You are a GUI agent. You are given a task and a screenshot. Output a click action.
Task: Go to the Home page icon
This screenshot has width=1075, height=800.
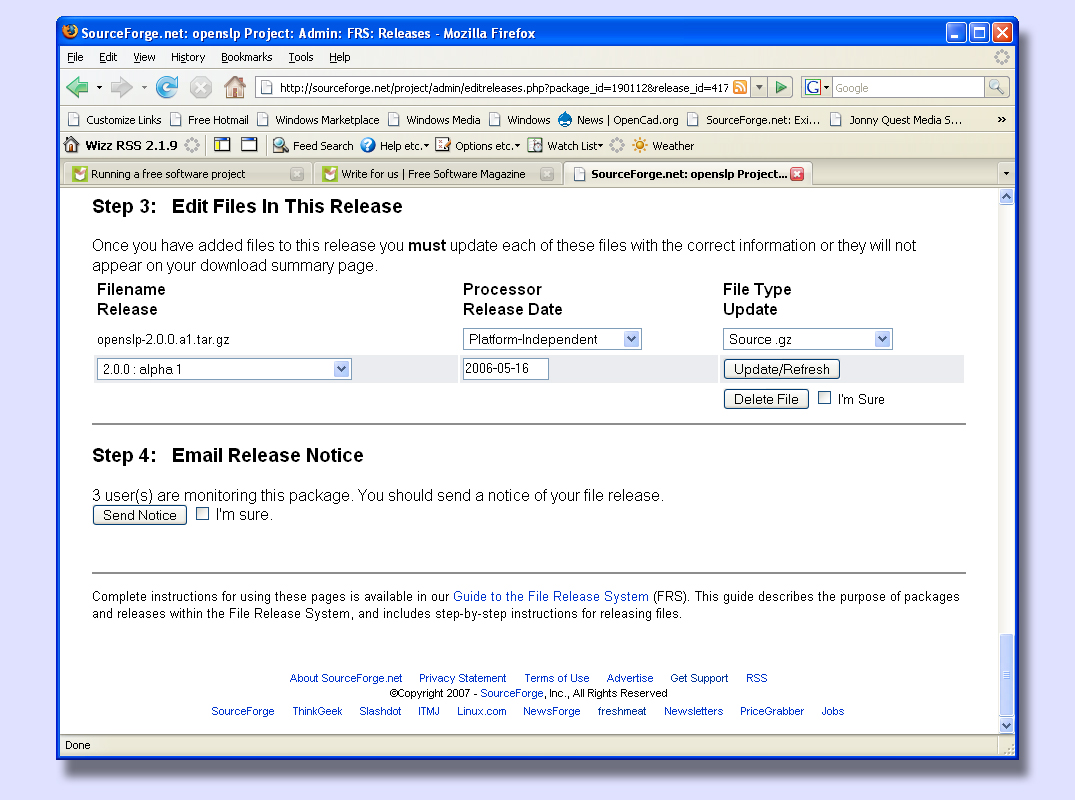click(234, 87)
